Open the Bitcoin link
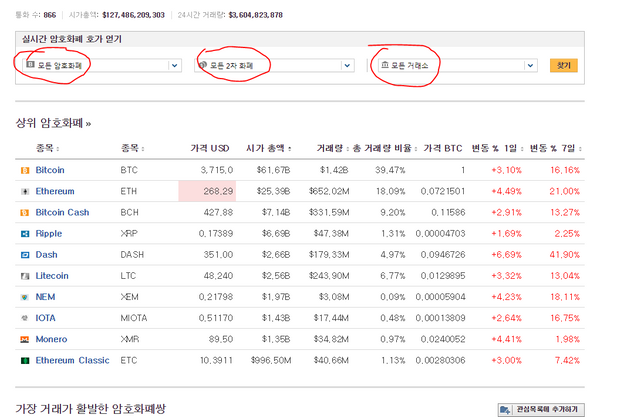Screen dimensions: 640x417 50,170
